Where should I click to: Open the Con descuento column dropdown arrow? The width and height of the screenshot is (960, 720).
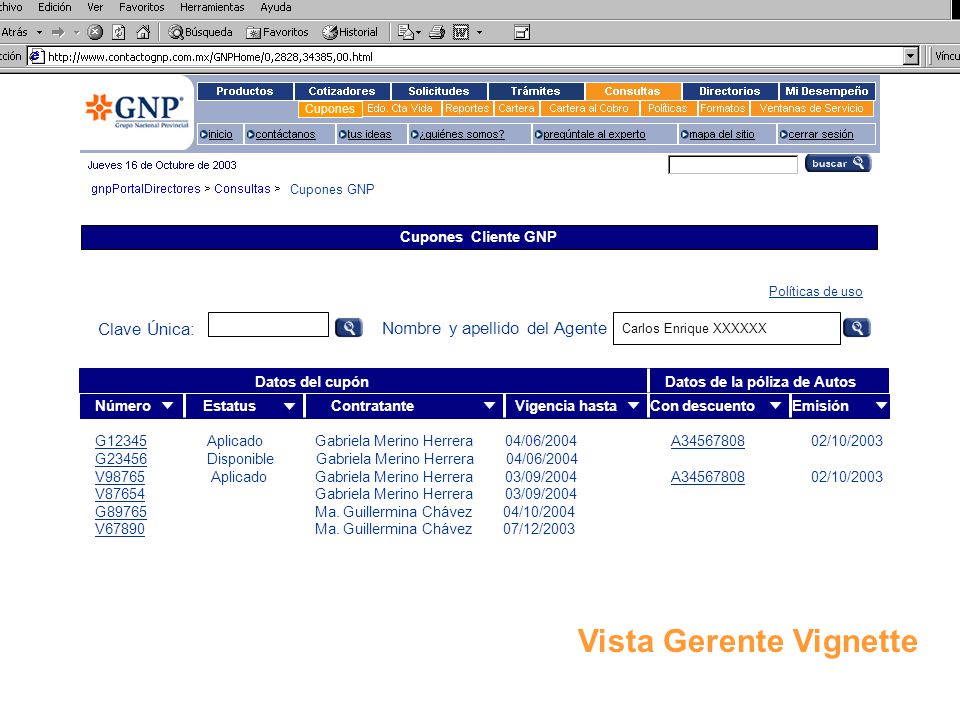click(x=775, y=405)
